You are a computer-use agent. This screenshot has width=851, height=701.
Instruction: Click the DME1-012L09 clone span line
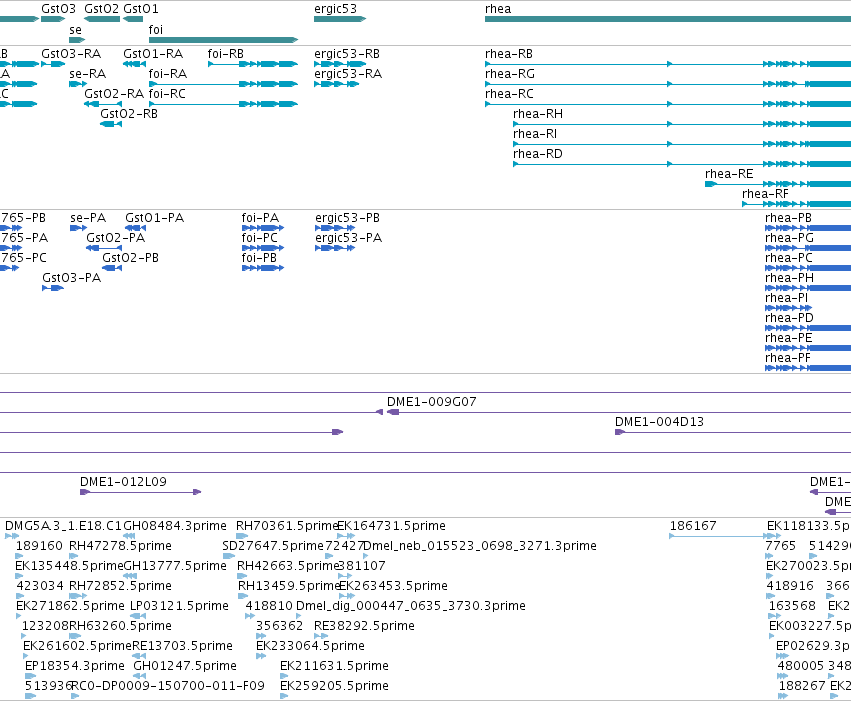tap(141, 492)
